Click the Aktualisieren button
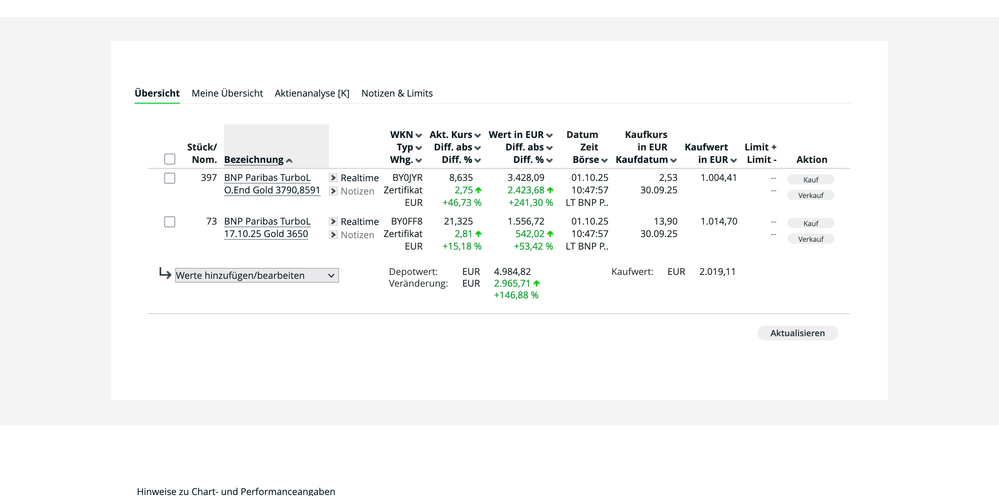 pyautogui.click(x=797, y=333)
